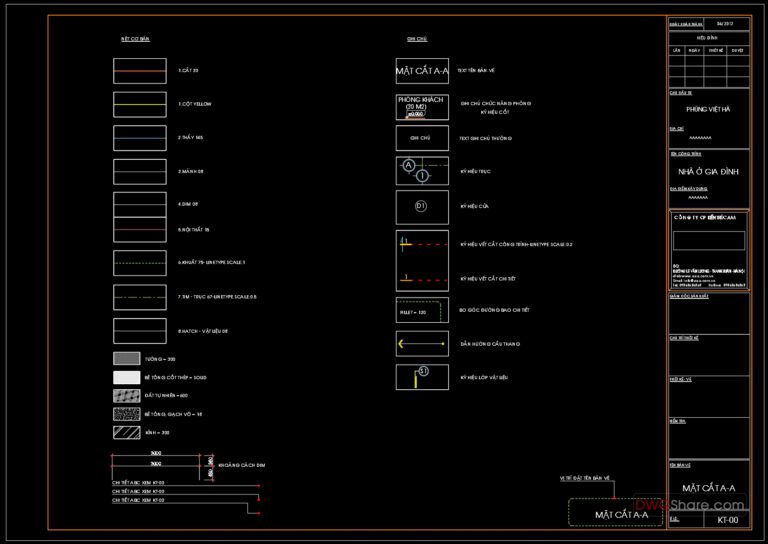Select the dashed '6.KHUẤT' hidden line sample
The image size is (768, 544).
tap(140, 263)
